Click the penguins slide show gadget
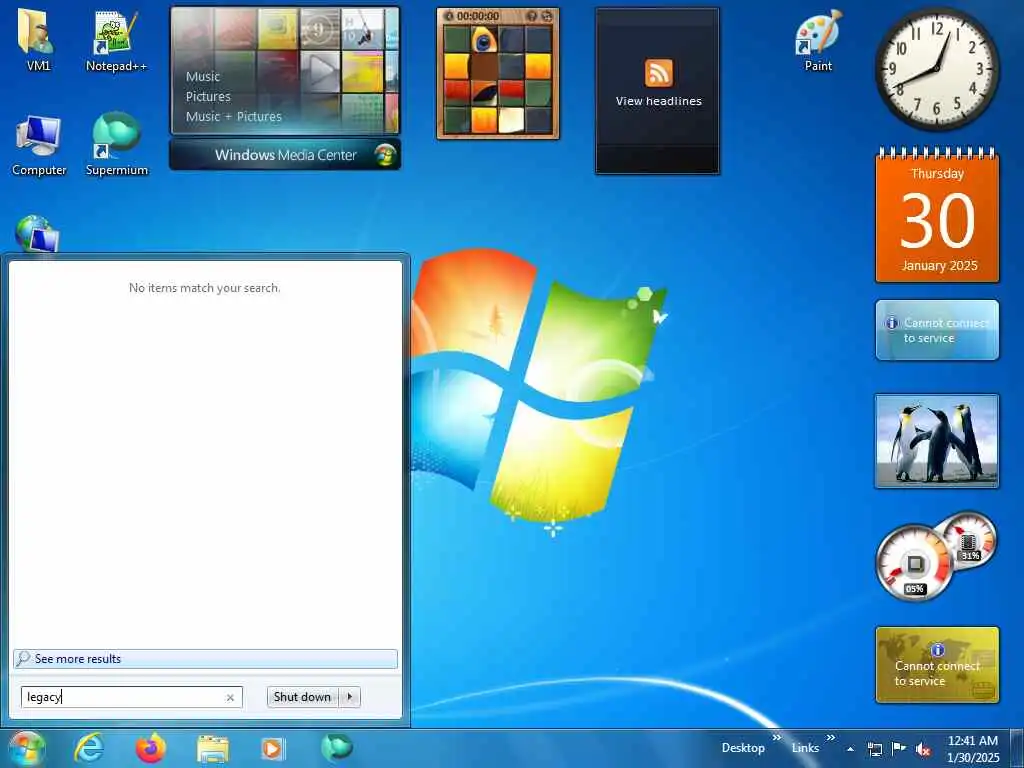1024x768 pixels. tap(936, 441)
